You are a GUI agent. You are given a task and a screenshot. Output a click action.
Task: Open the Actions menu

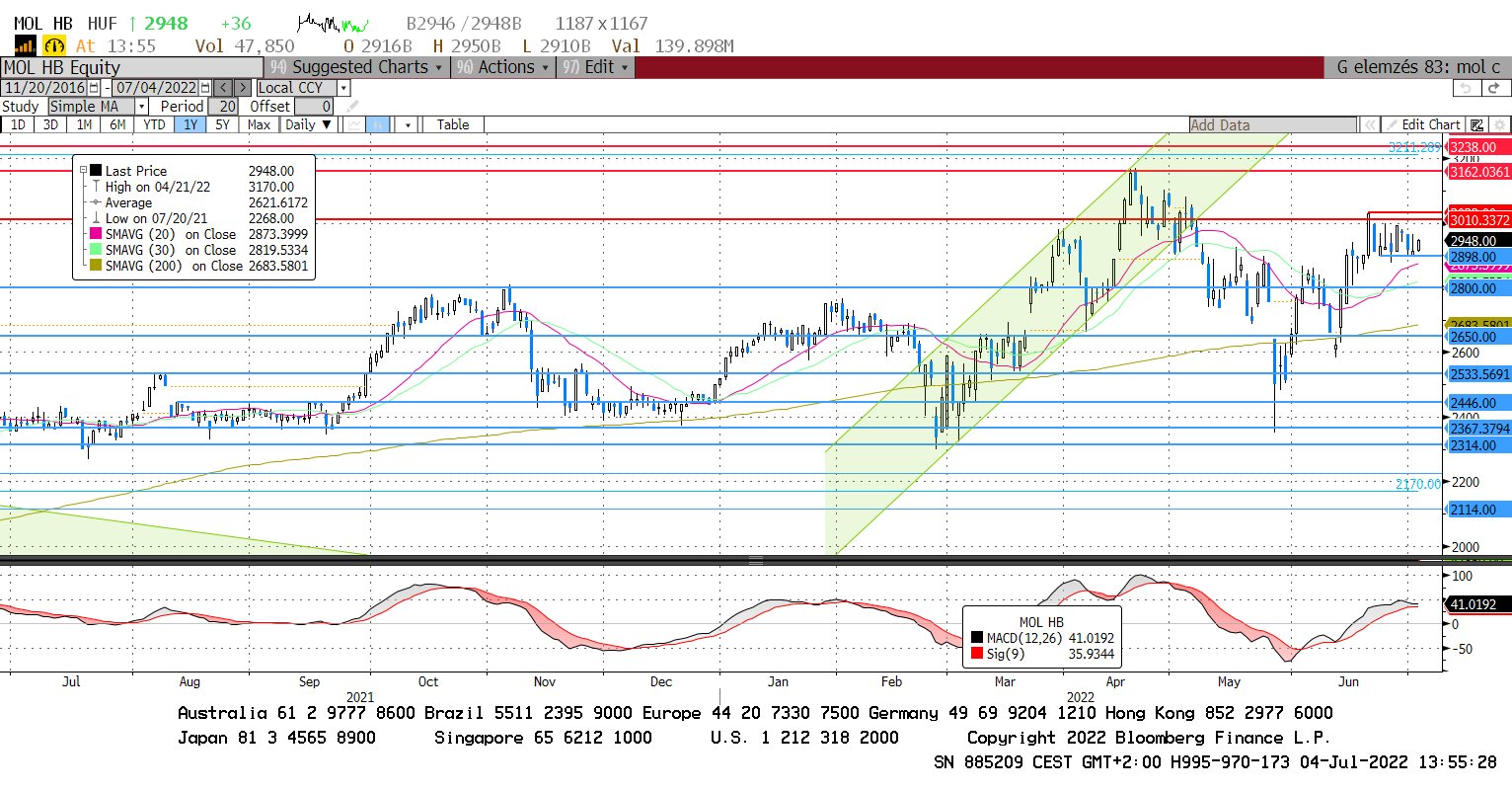[503, 67]
